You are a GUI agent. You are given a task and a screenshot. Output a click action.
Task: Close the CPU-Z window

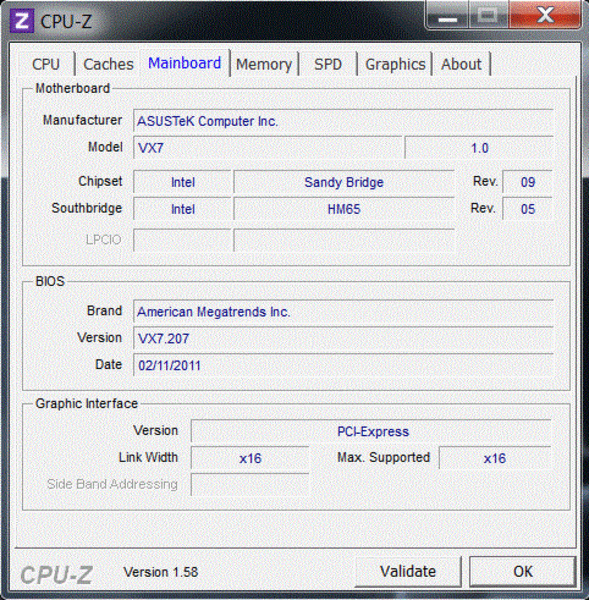pos(545,15)
